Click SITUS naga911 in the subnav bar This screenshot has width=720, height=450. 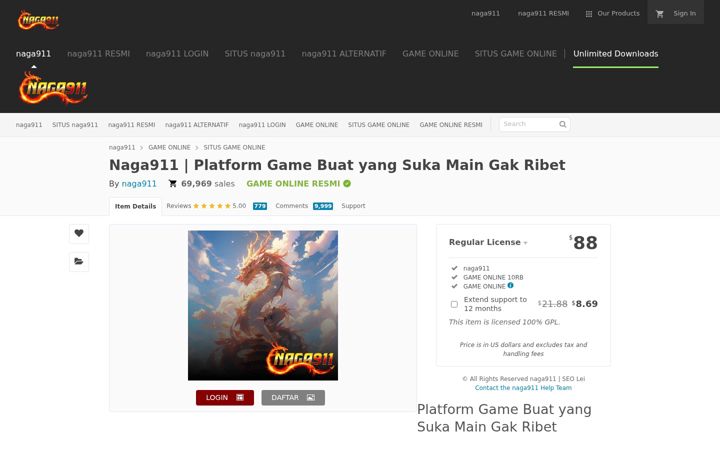click(x=75, y=124)
